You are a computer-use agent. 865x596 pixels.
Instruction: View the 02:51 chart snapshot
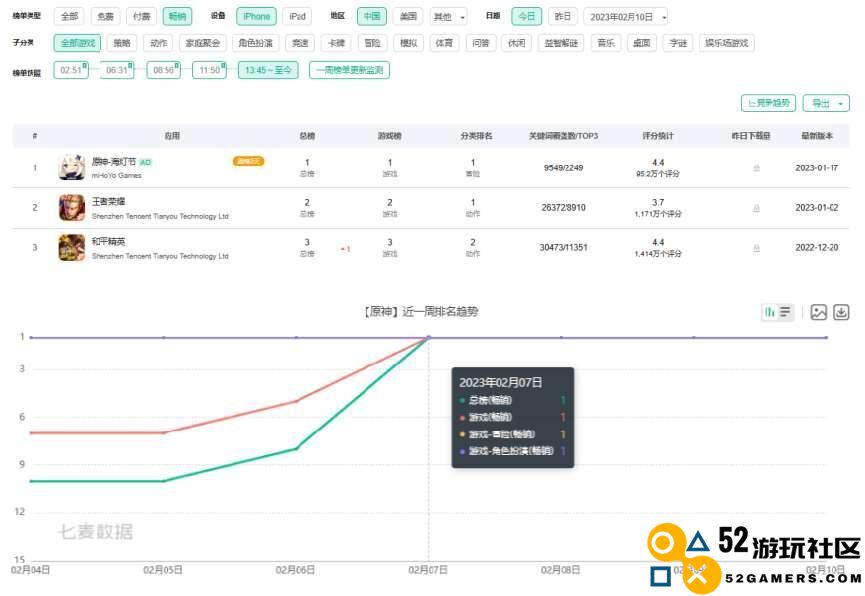point(71,70)
